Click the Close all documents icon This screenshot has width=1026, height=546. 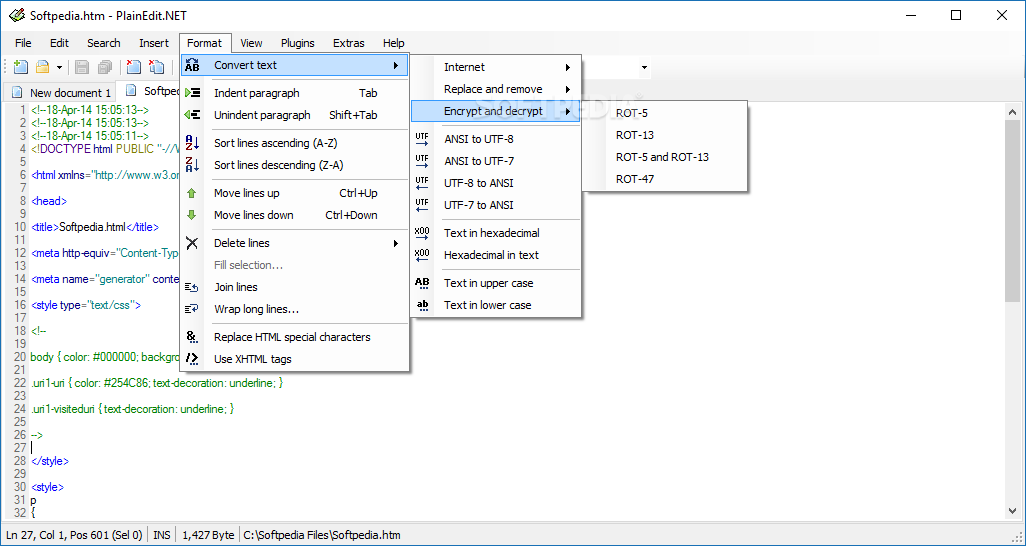click(156, 67)
